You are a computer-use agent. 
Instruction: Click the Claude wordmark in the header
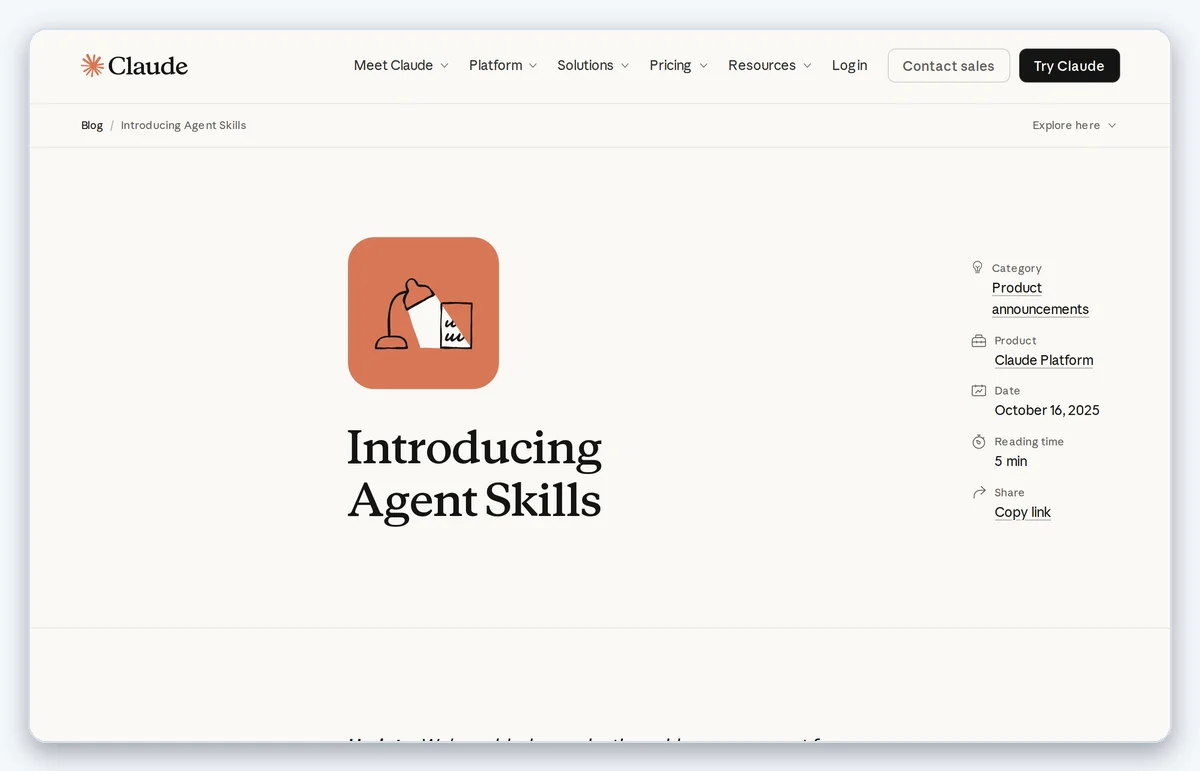tap(148, 66)
